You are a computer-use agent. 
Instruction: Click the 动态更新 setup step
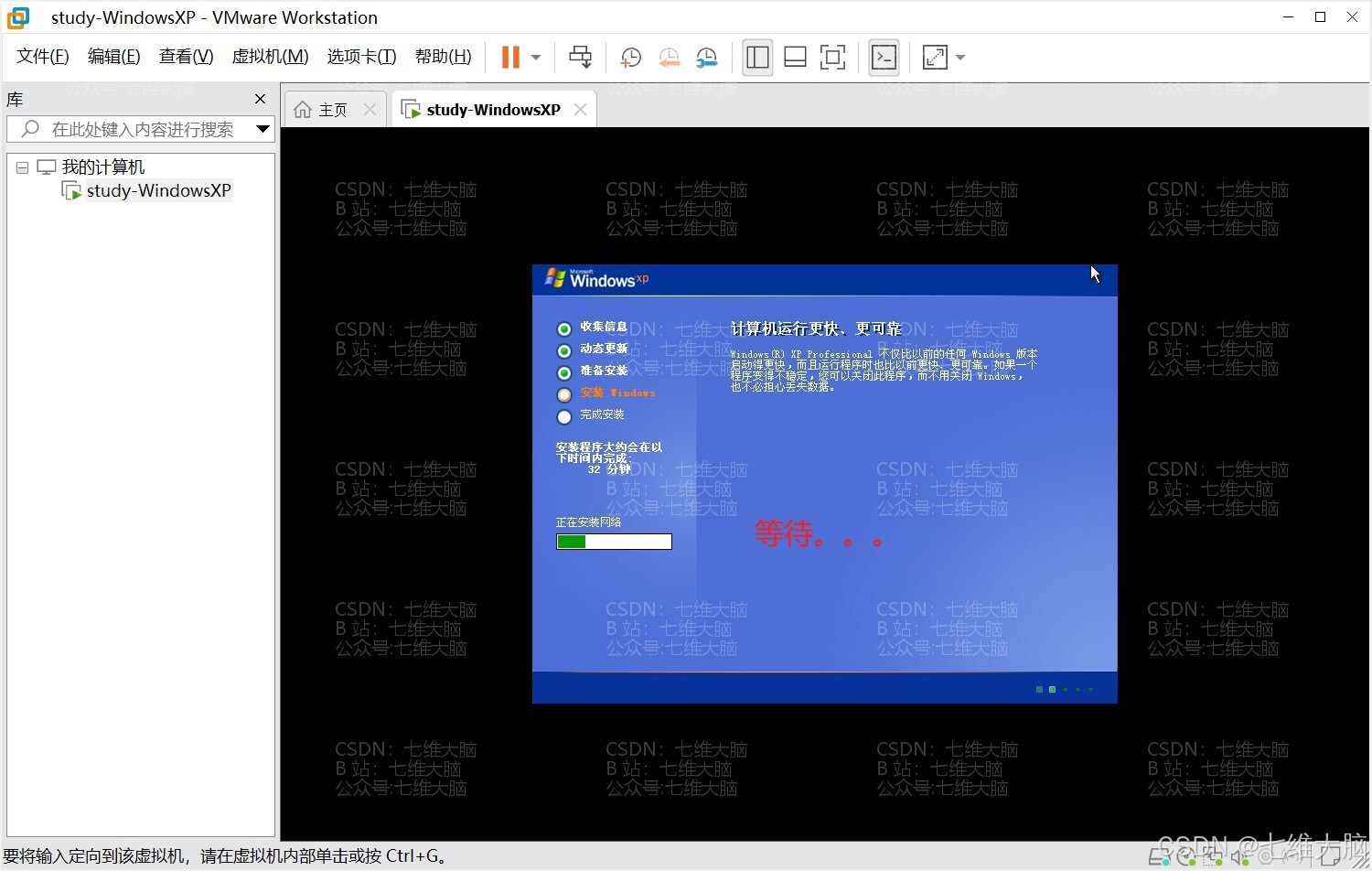pyautogui.click(x=603, y=349)
